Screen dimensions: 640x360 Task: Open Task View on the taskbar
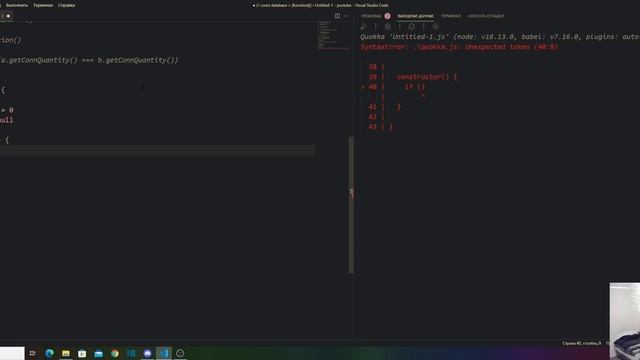[33, 353]
